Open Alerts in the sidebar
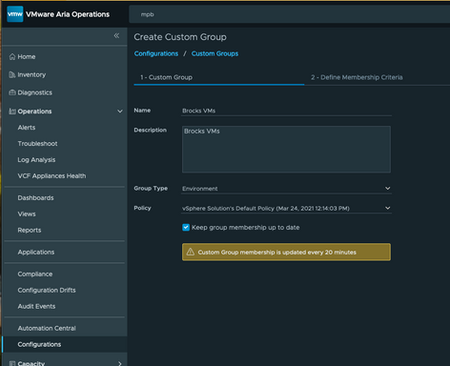 (x=27, y=128)
